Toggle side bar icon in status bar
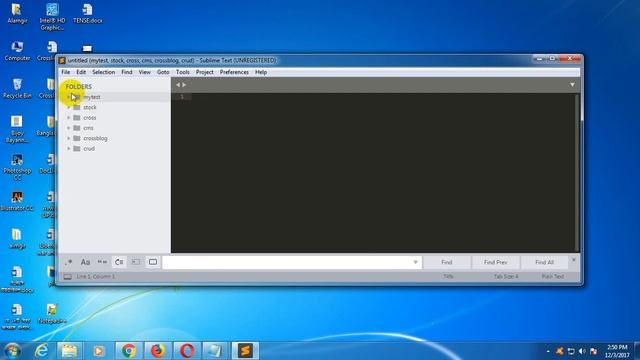 pyautogui.click(x=68, y=277)
